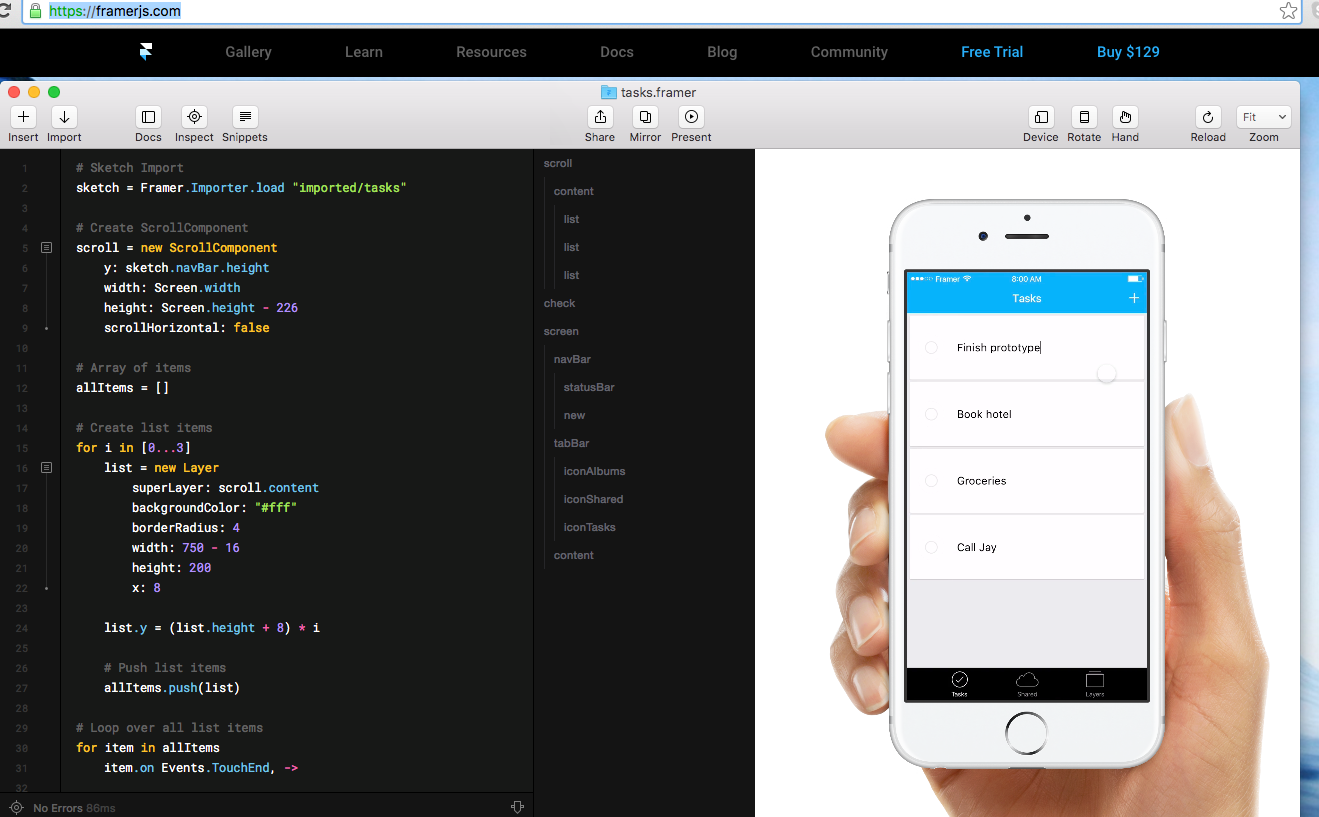Toggle the Inspect tool
The width and height of the screenshot is (1319, 817).
tap(194, 117)
